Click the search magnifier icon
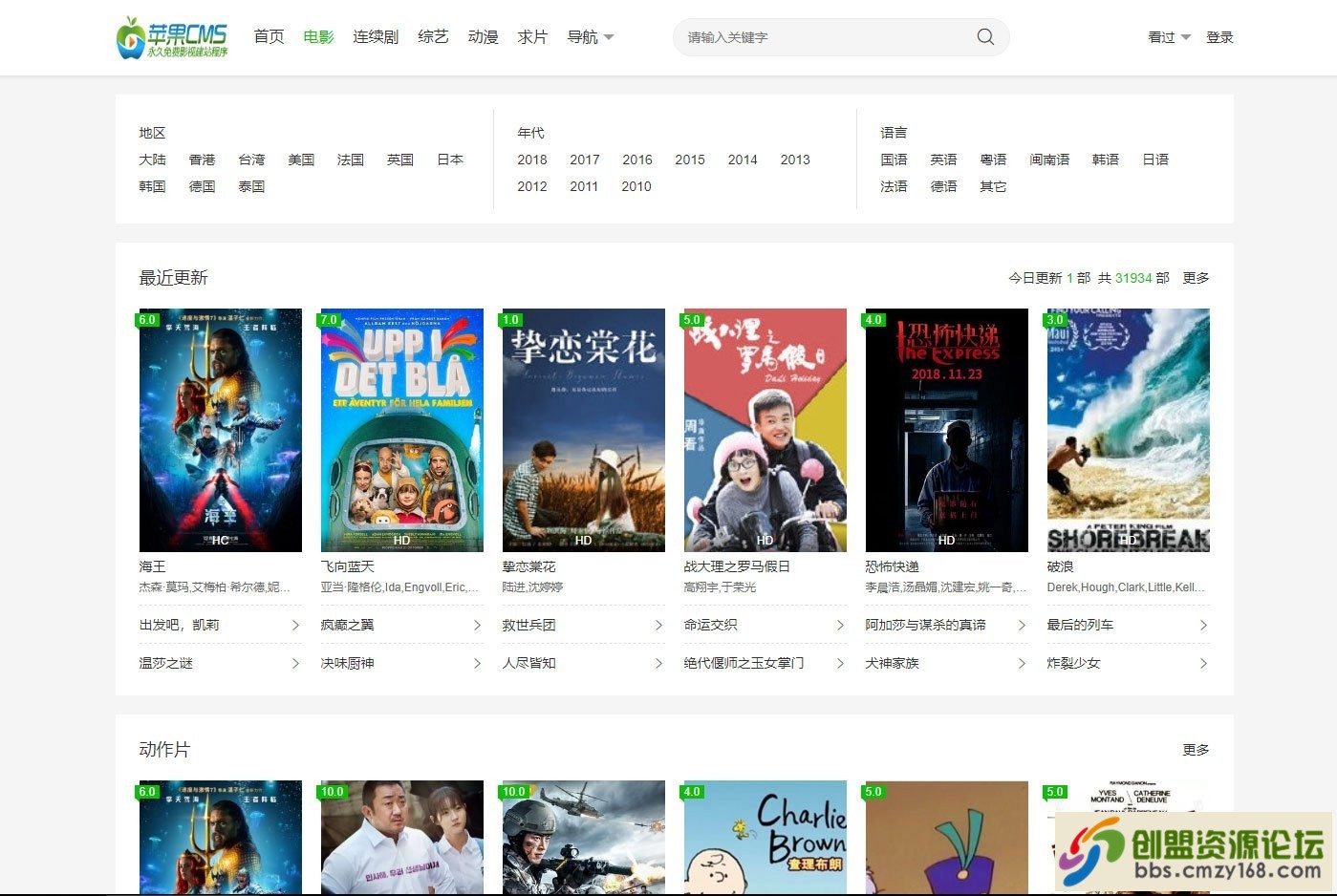The image size is (1337, 896). pos(985,37)
